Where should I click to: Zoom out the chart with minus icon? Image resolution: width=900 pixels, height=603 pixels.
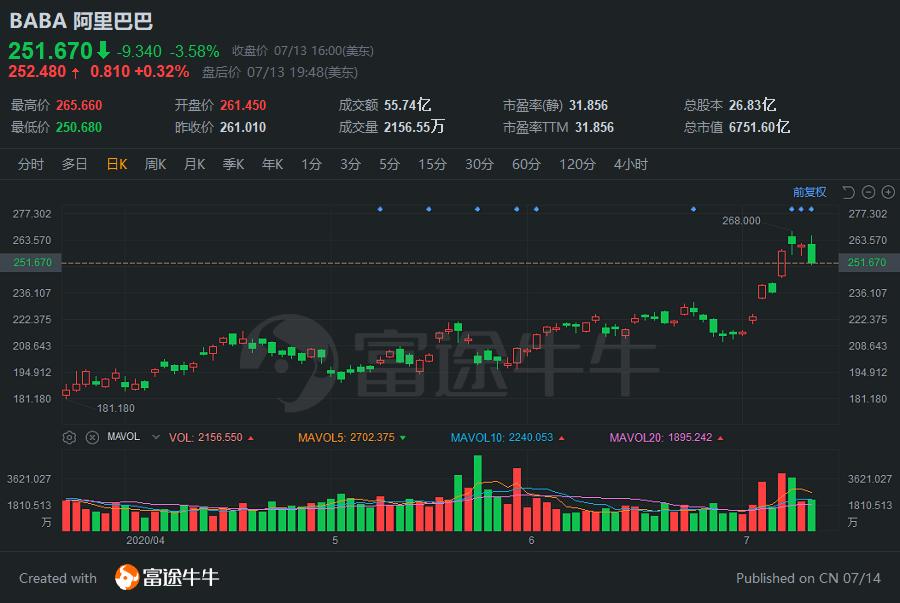pyautogui.click(x=868, y=192)
